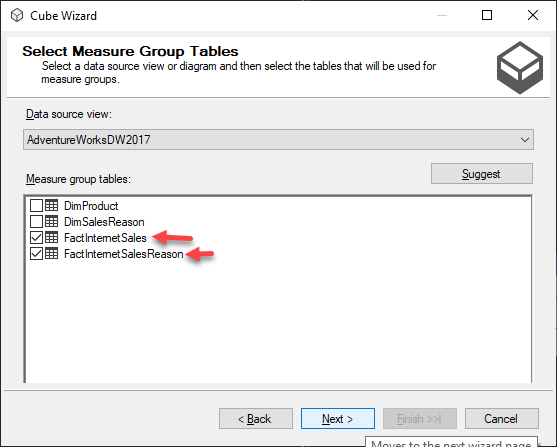The width and height of the screenshot is (557, 447).
Task: Uncheck the FactInternetSales checkbox
Action: click(x=36, y=237)
